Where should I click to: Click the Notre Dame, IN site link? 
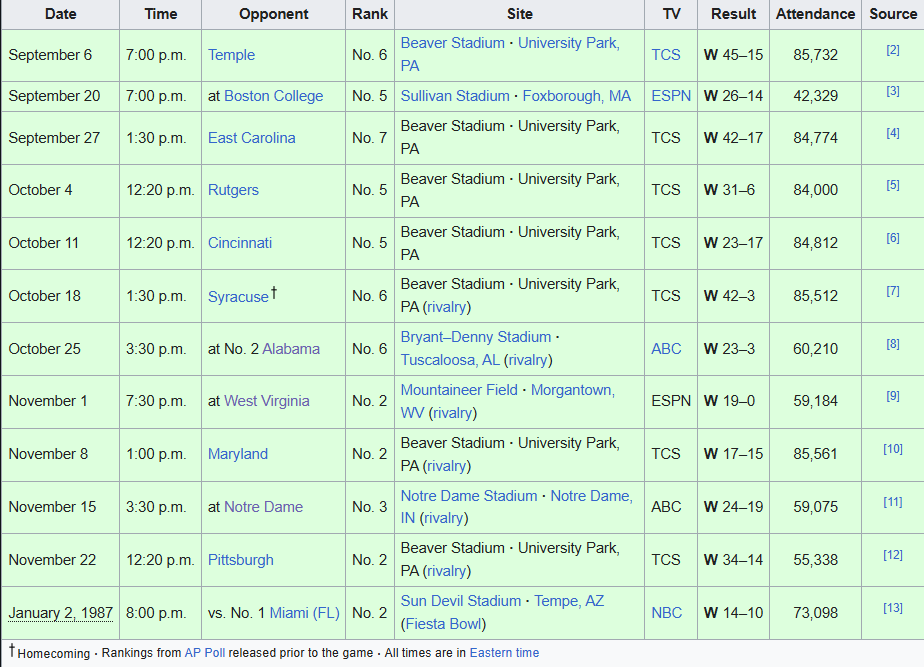[592, 496]
